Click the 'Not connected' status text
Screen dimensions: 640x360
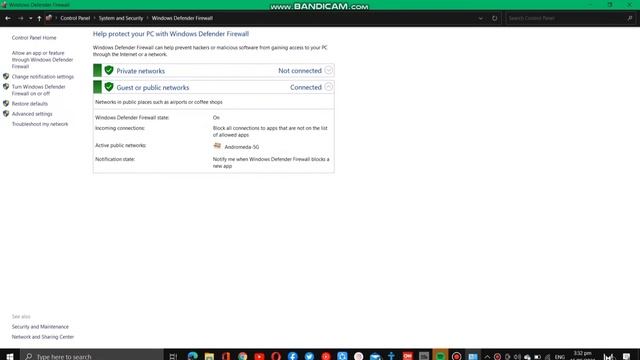click(x=300, y=71)
